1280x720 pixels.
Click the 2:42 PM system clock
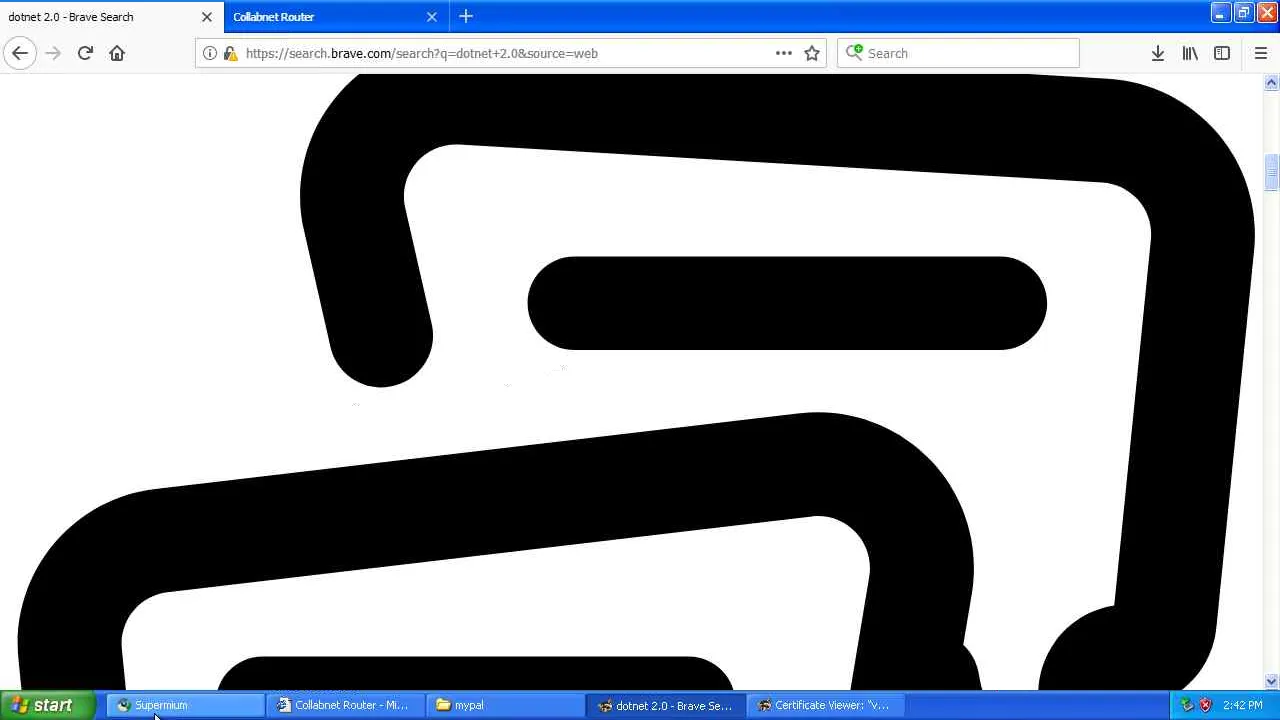(x=1243, y=705)
